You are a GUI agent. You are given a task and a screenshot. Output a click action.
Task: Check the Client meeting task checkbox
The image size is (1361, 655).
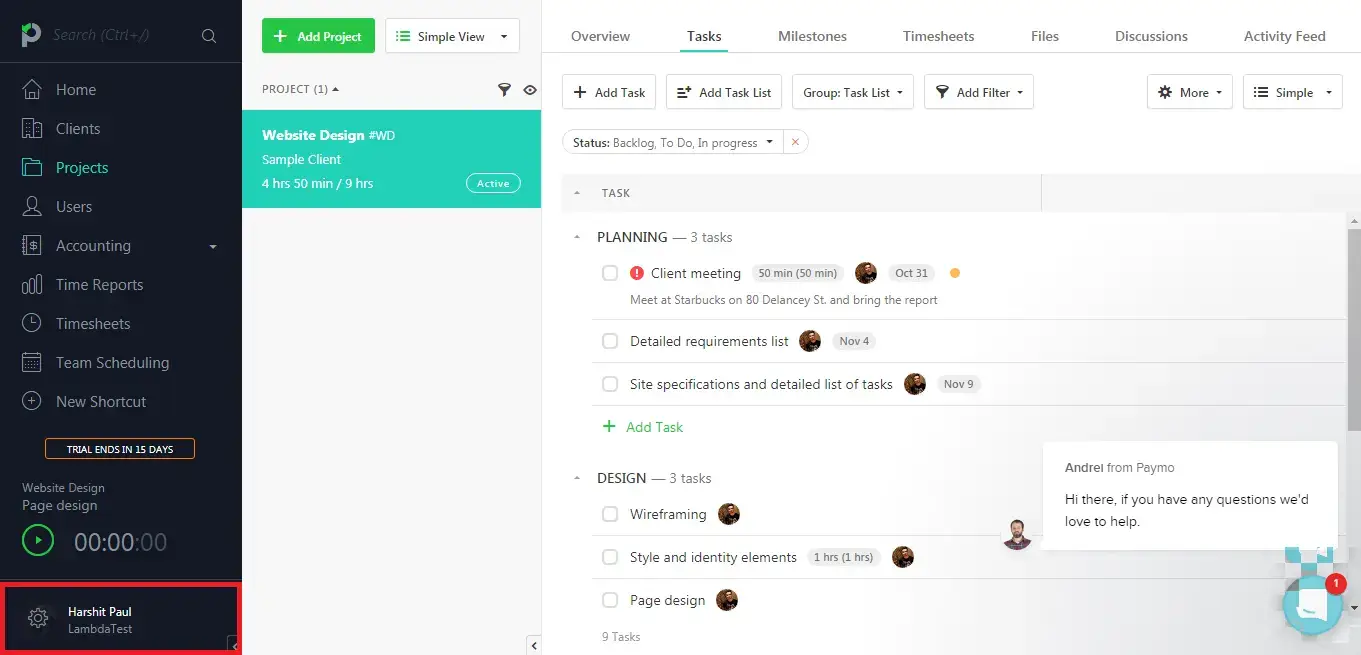click(x=610, y=273)
